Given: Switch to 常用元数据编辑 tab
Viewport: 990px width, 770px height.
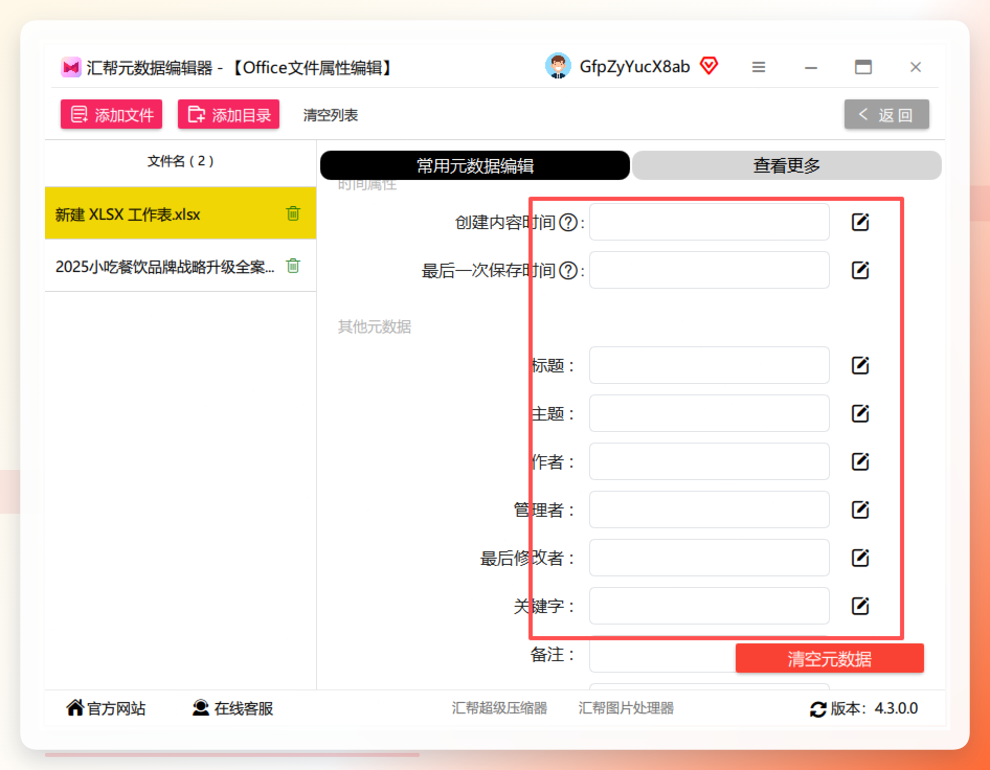Looking at the screenshot, I should coord(475,165).
